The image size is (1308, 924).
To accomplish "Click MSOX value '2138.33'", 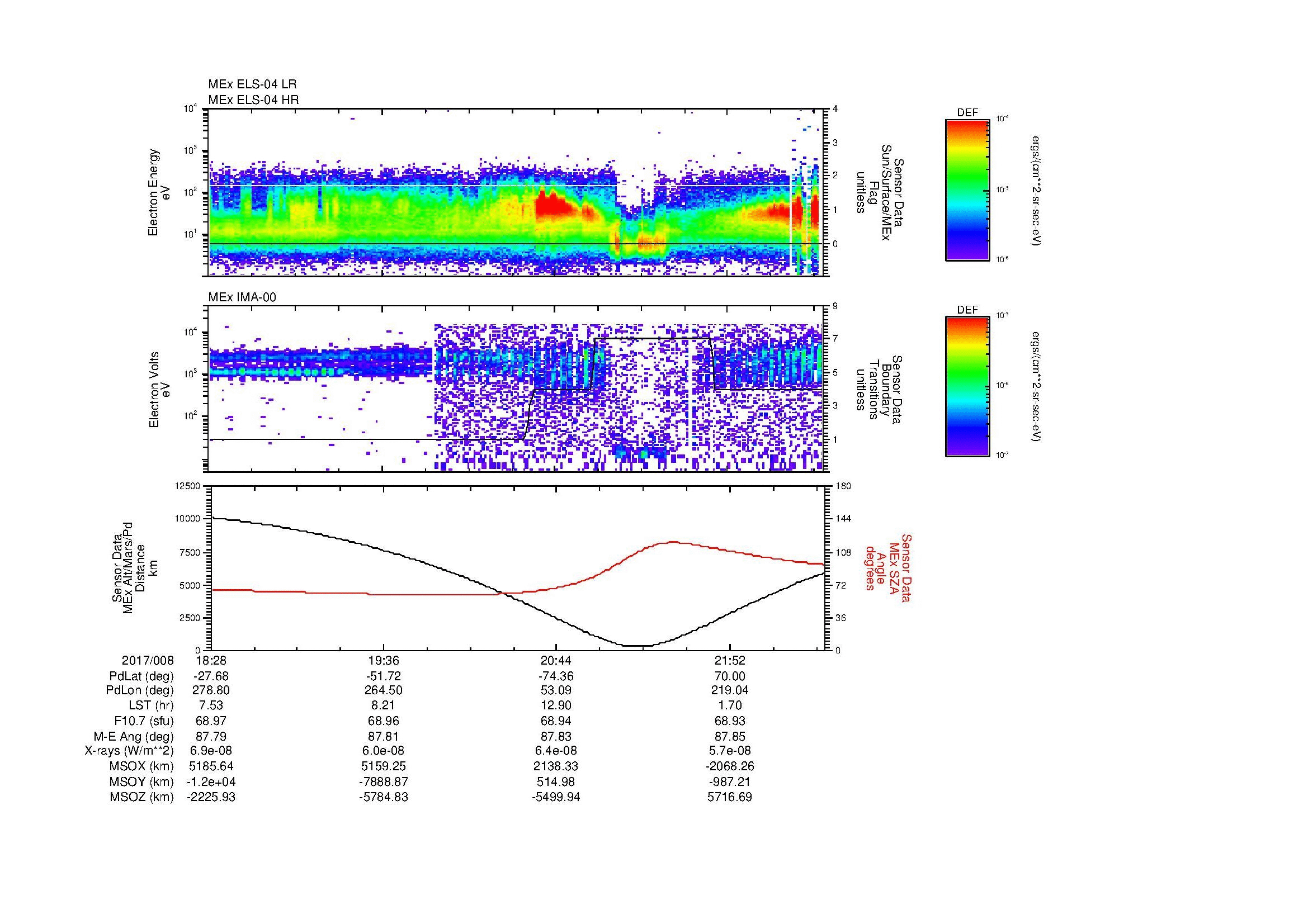I will (556, 767).
